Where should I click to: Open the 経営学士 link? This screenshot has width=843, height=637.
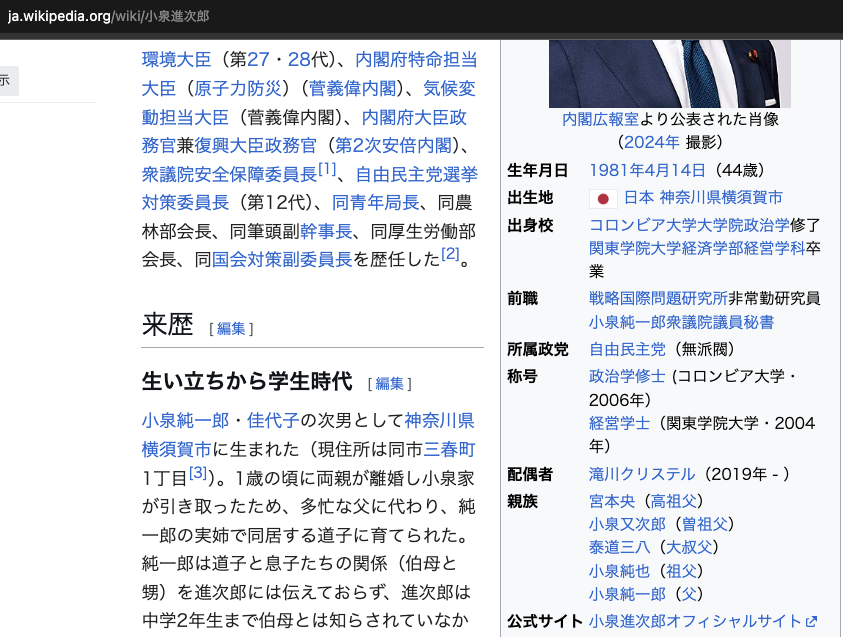(x=620, y=423)
